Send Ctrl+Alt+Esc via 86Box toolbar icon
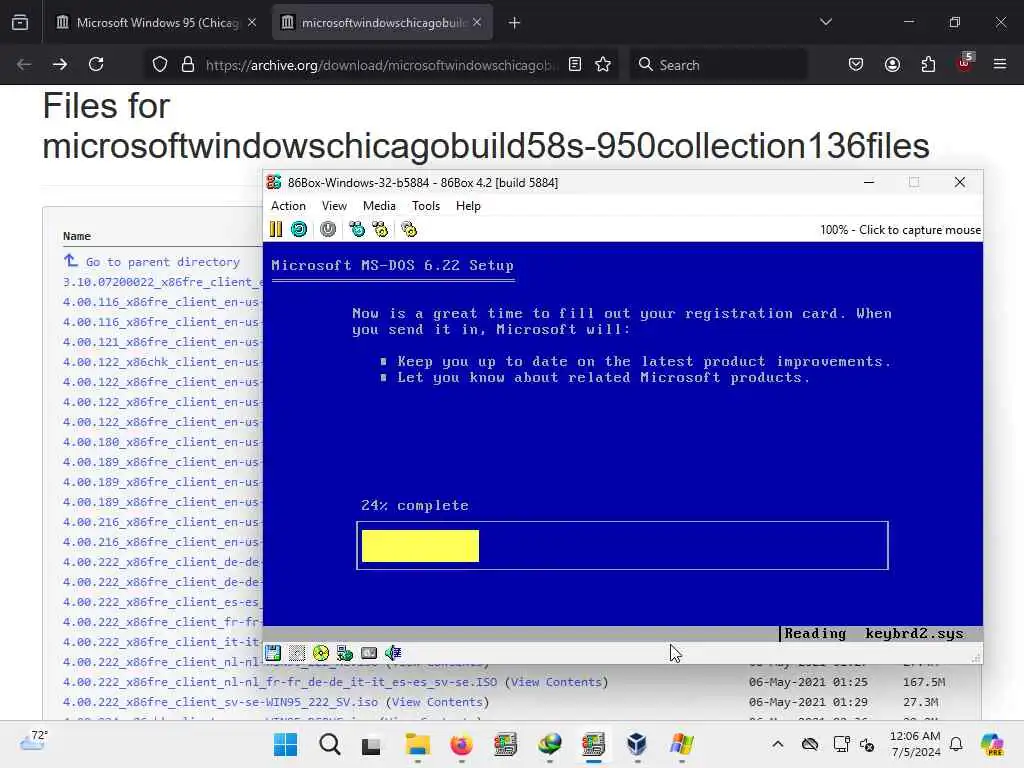1024x768 pixels. (380, 229)
